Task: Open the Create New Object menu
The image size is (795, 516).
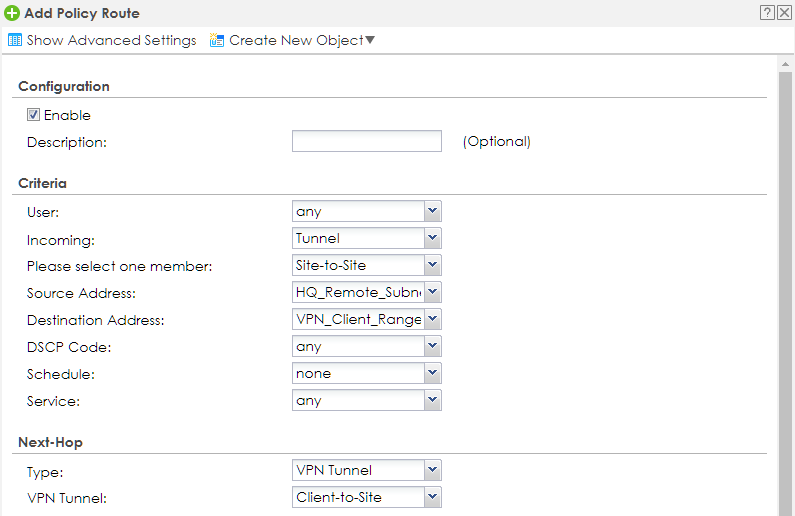Action: [301, 41]
